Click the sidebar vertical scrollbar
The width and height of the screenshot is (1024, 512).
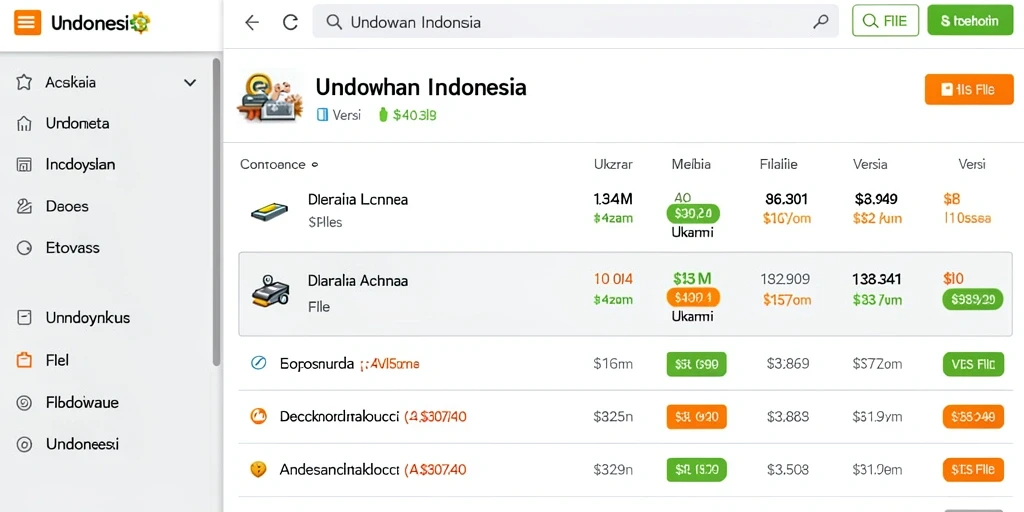click(216, 212)
